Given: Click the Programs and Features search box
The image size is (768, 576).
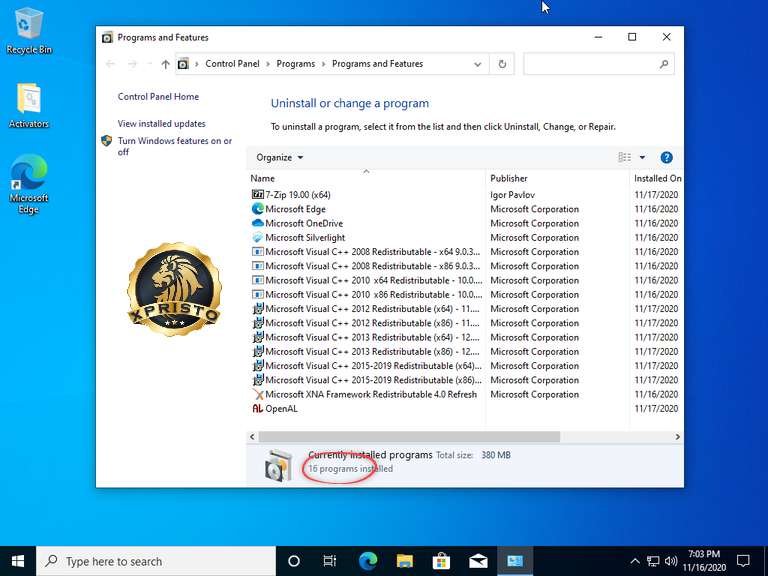Looking at the screenshot, I should coord(599,64).
